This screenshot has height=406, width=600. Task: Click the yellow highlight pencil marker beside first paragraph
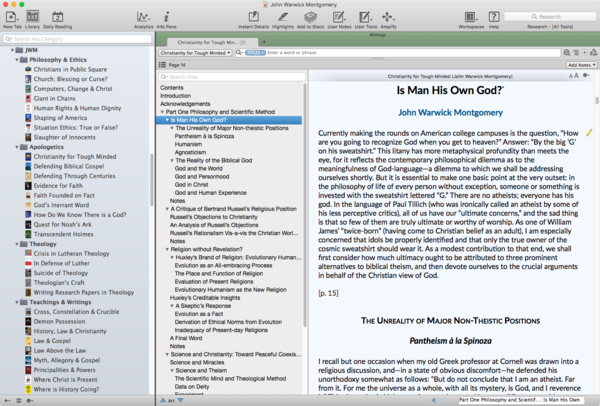point(589,133)
